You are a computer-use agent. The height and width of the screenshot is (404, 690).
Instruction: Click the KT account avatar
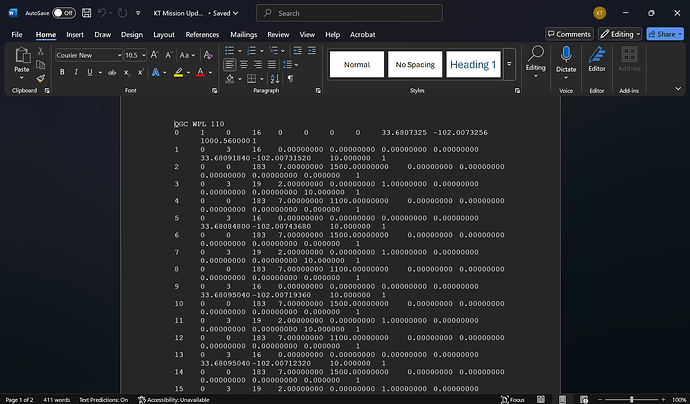point(599,13)
